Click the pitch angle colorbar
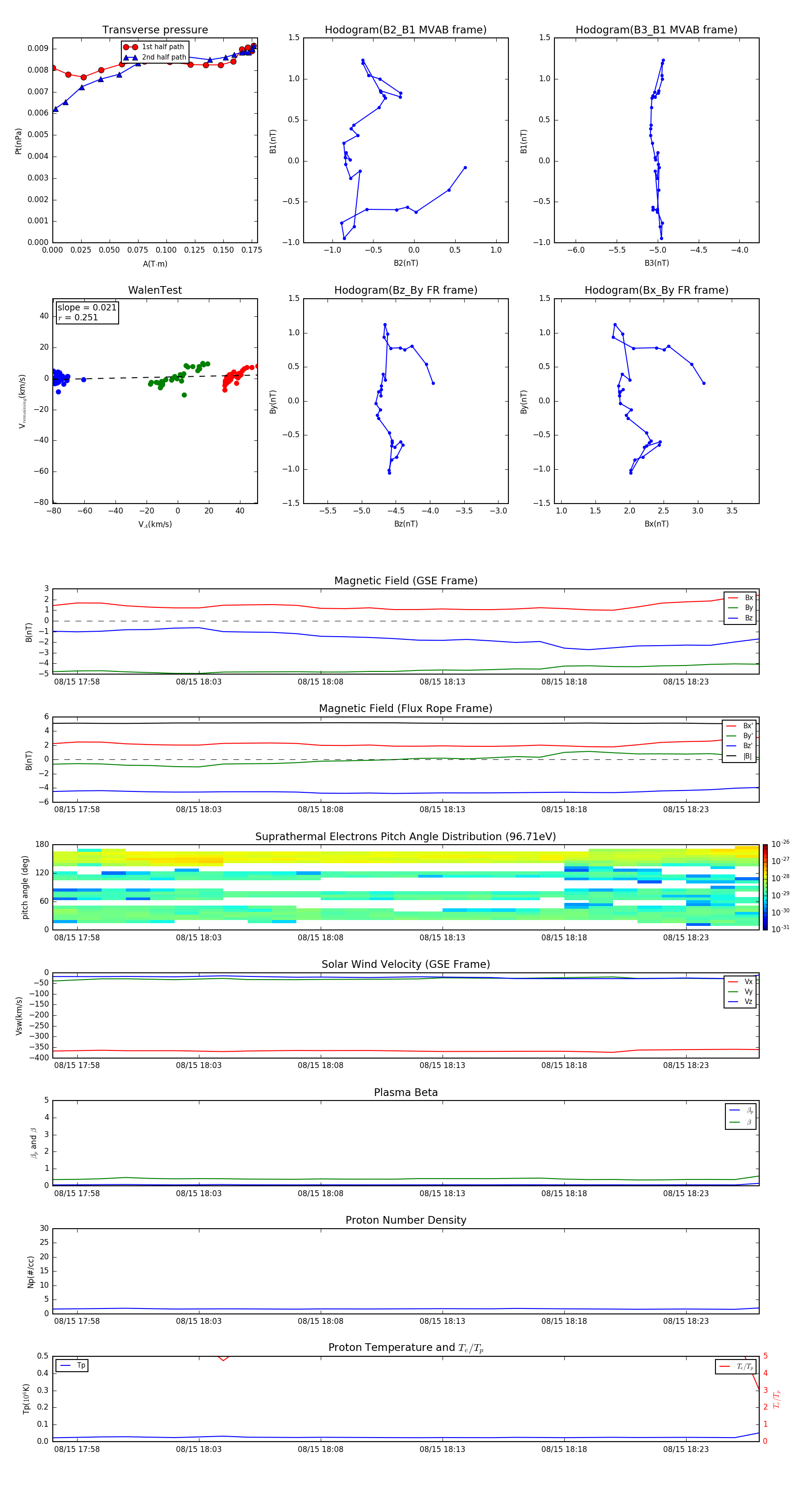This screenshot has width=812, height=1489. [765, 888]
